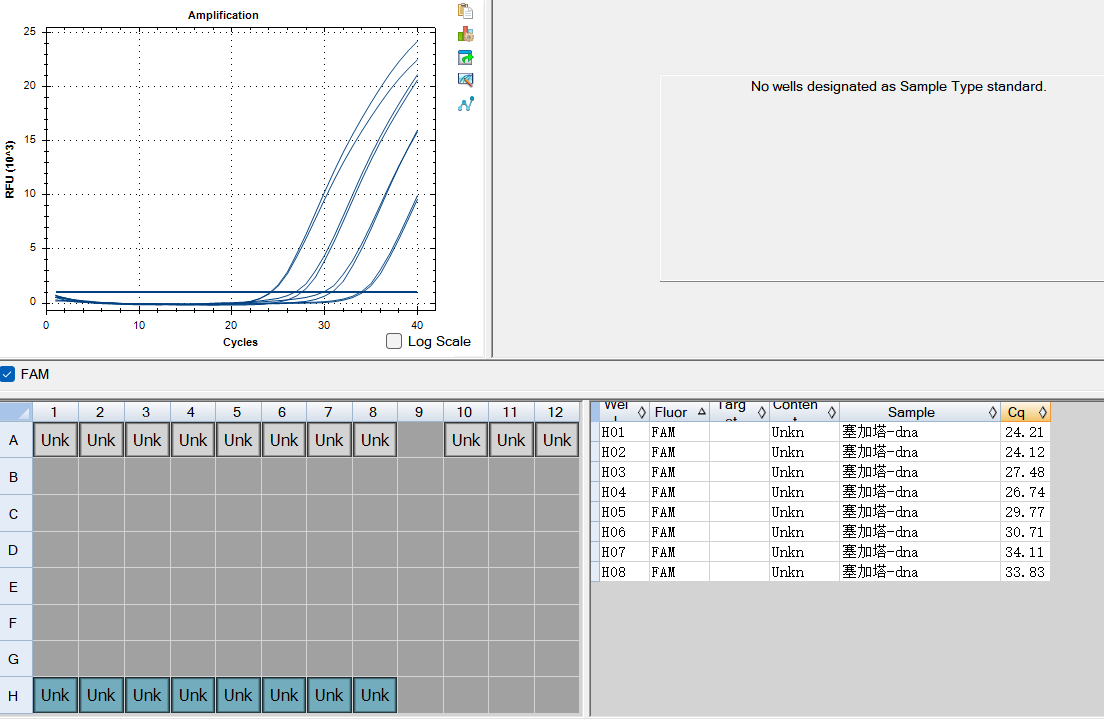Open the chart settings bar-graph gear icon
Viewport: 1104px width, 719px height.
(465, 34)
